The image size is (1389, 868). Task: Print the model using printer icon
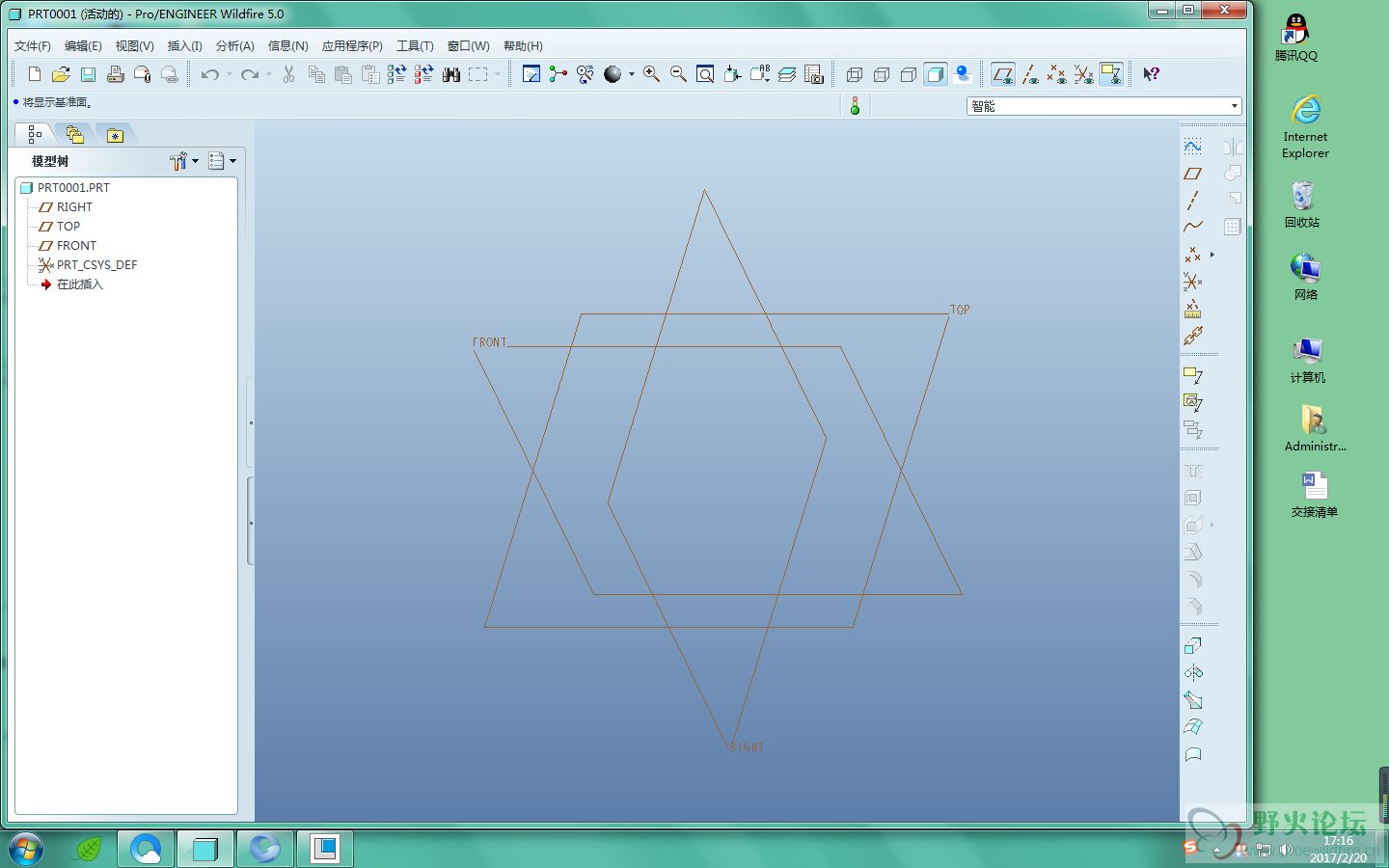[x=115, y=74]
